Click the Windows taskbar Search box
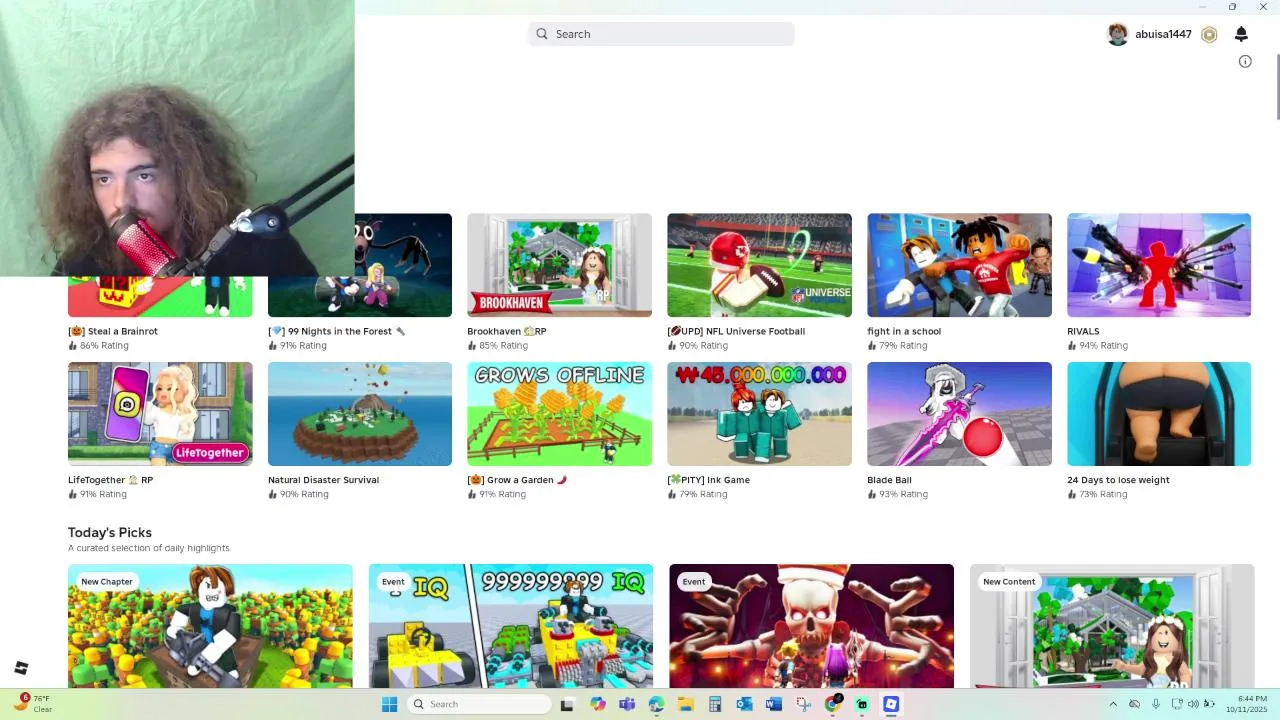This screenshot has width=1280, height=720. 480,704
